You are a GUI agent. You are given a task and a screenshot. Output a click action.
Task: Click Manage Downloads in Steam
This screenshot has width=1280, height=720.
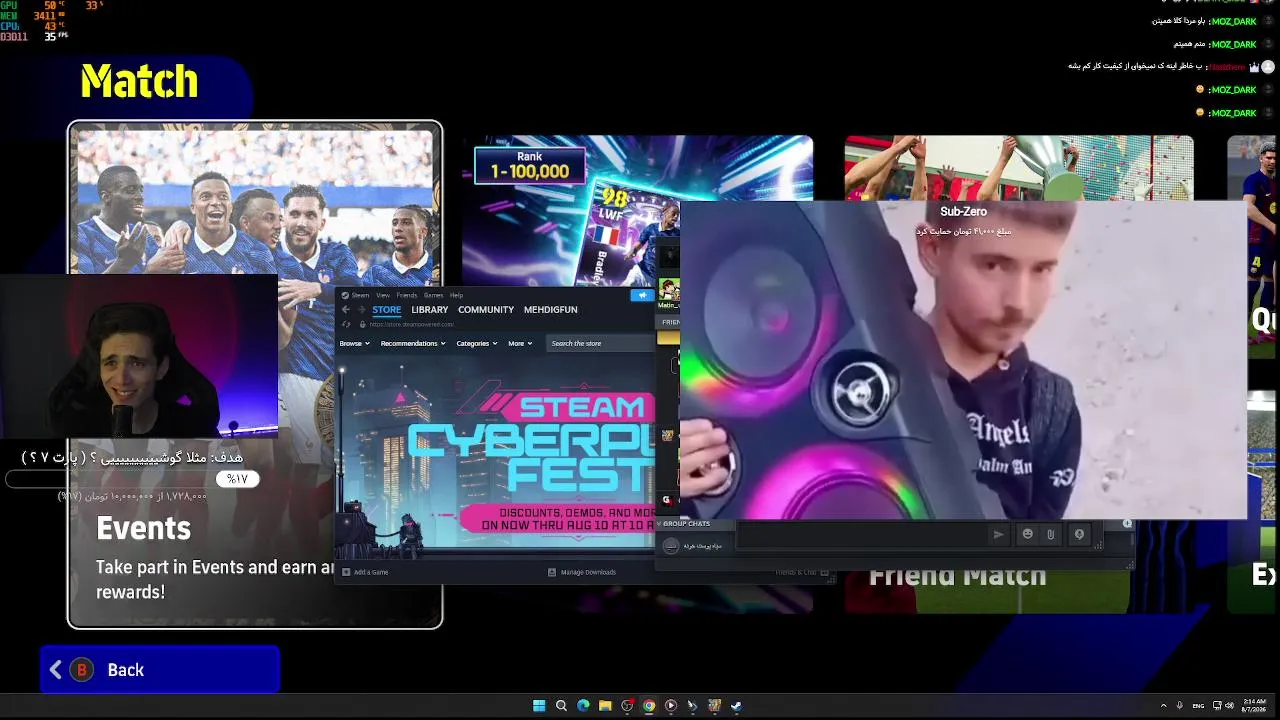[588, 572]
